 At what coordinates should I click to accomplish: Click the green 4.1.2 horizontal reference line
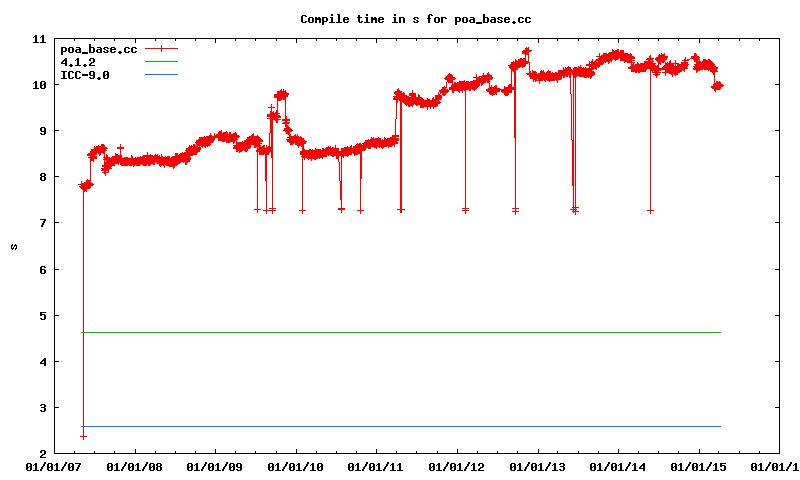[x=400, y=332]
